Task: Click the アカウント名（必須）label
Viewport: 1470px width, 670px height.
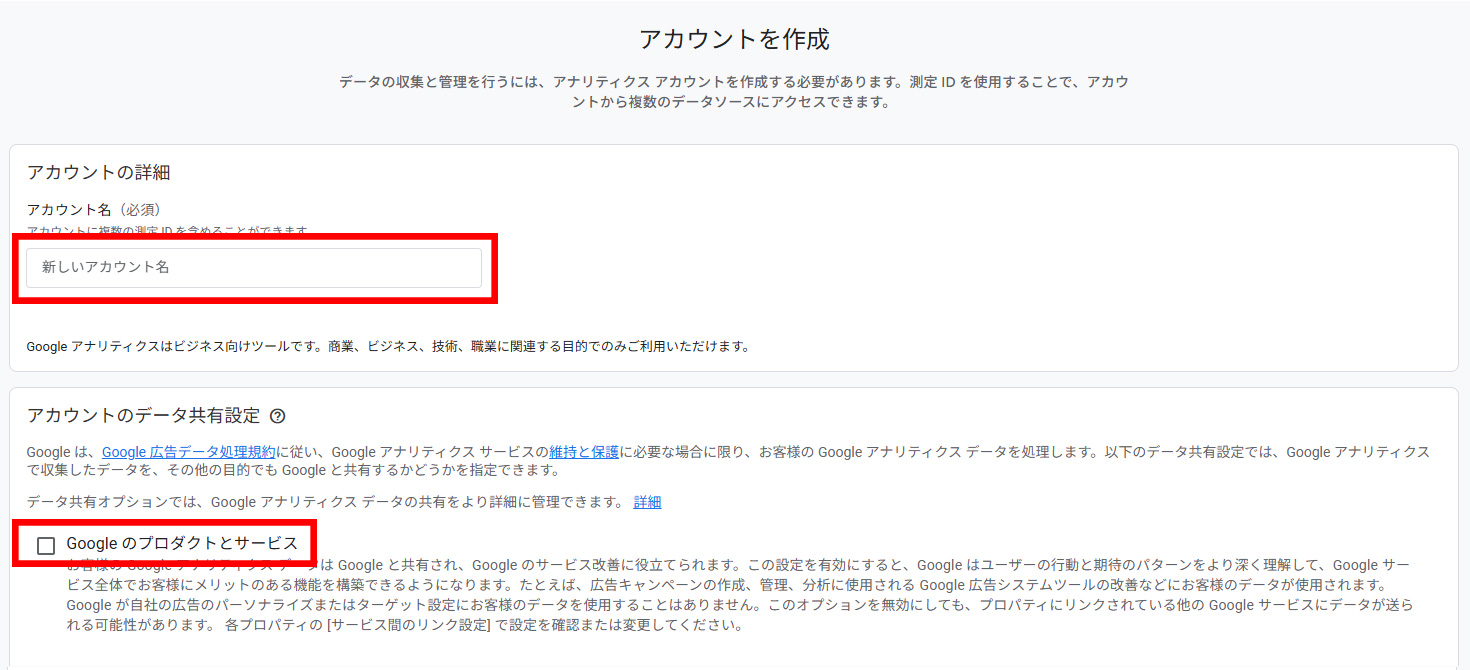Action: coord(94,210)
